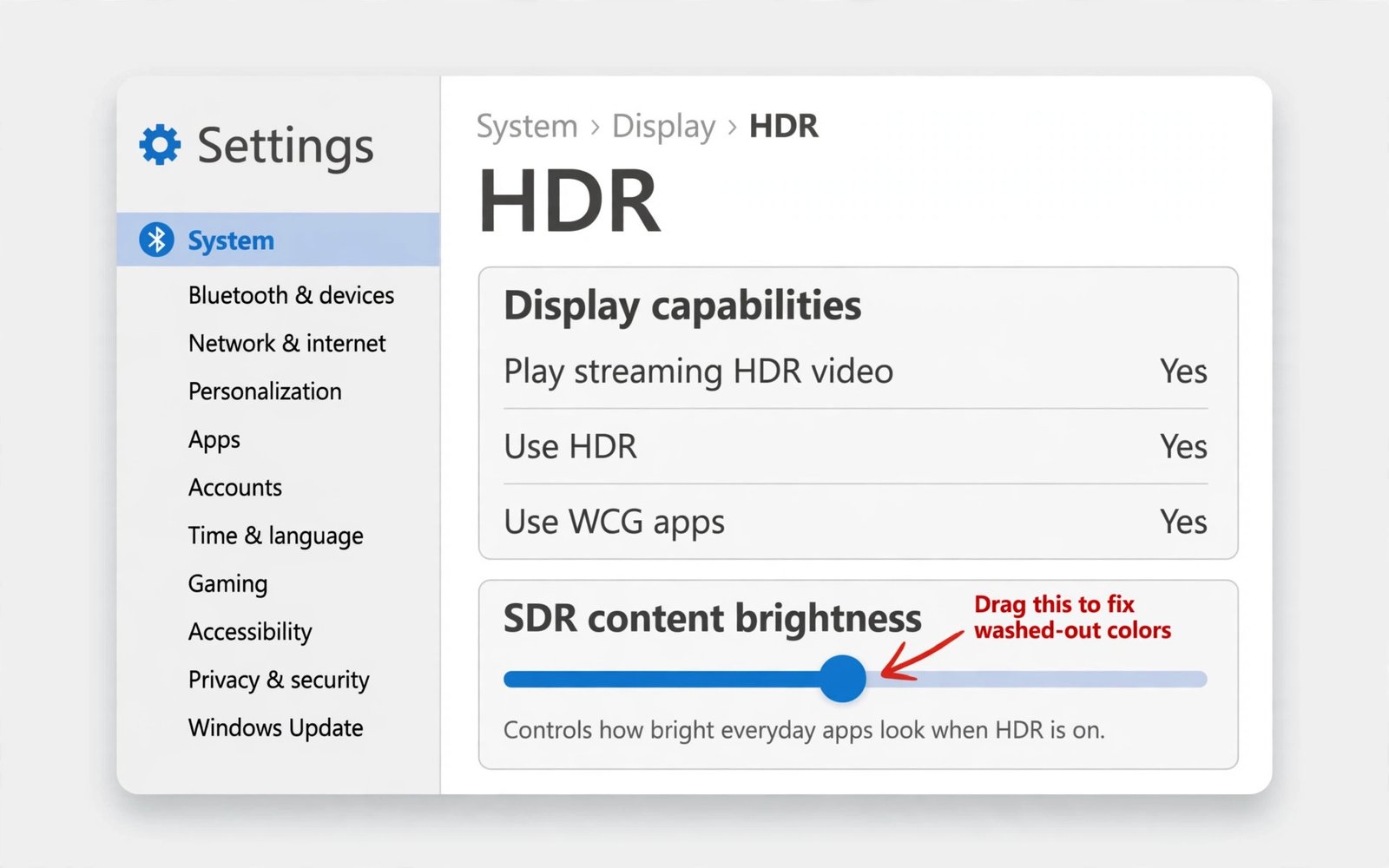Screen dimensions: 1389x868
Task: Open Bluetooth & devices settings
Action: [291, 295]
